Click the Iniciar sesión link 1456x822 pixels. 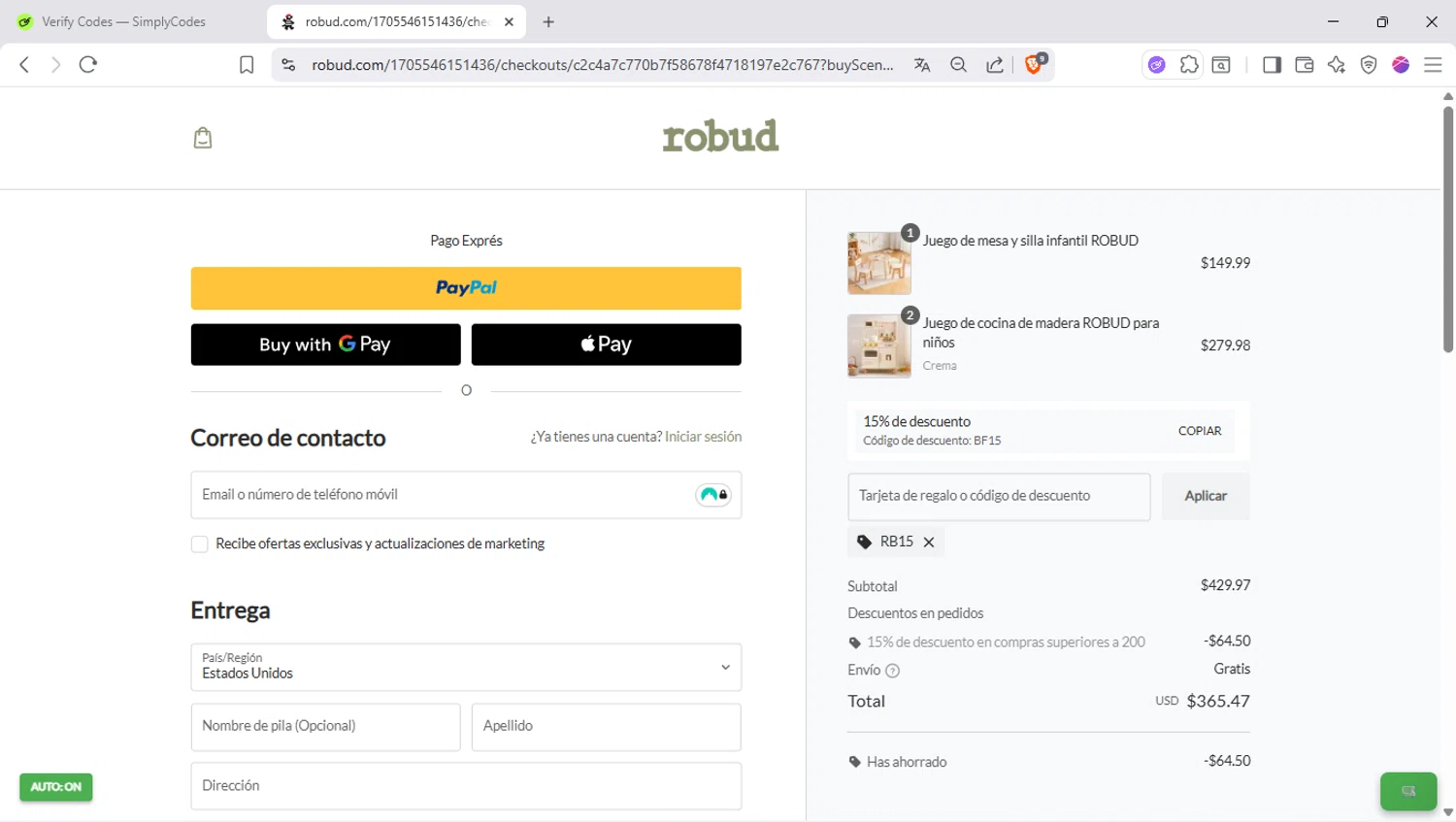[x=704, y=437]
